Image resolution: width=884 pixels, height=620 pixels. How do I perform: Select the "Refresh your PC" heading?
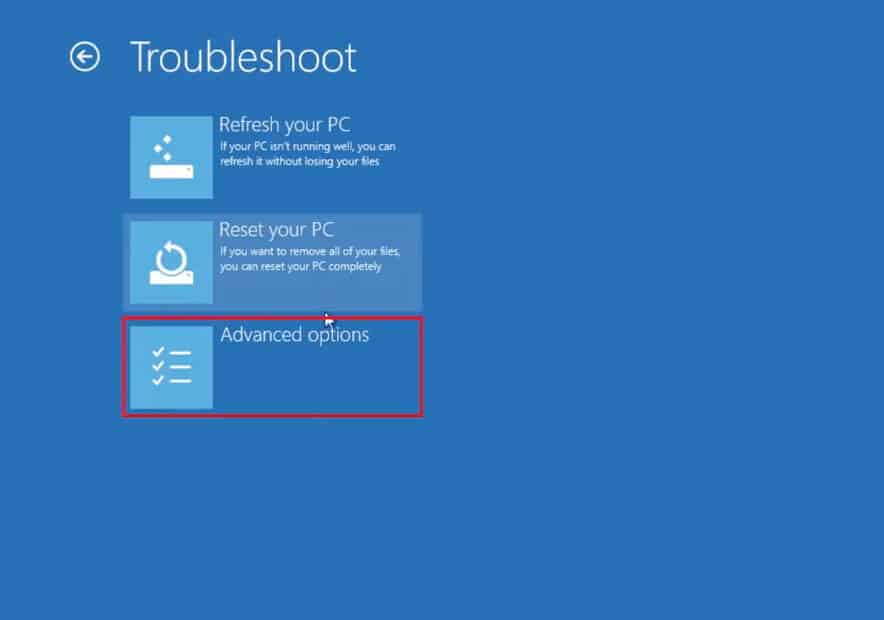click(285, 125)
